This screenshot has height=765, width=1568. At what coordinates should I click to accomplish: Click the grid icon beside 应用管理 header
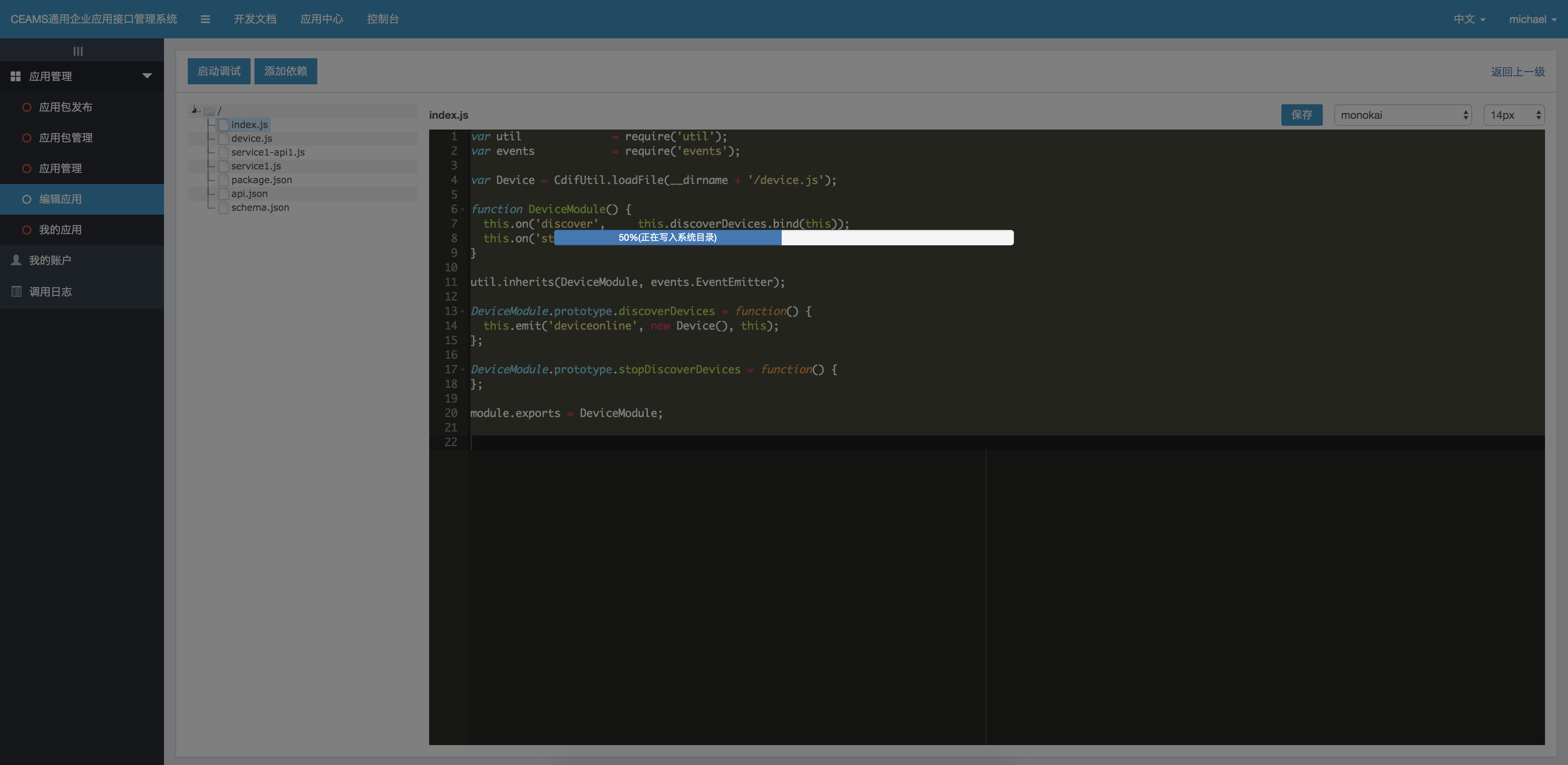click(16, 76)
